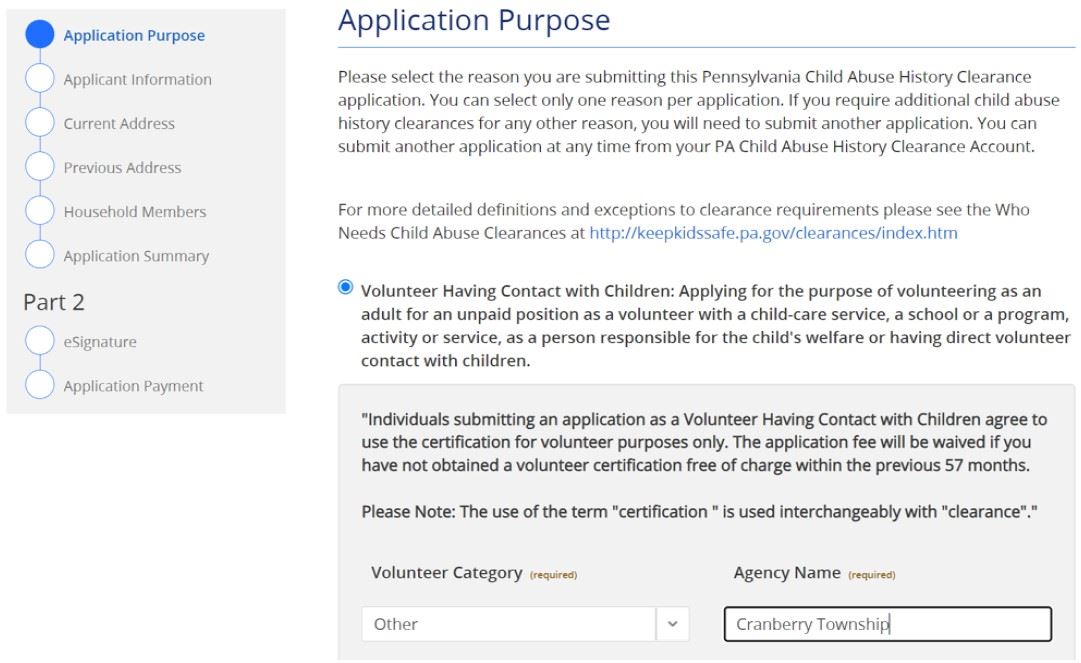The width and height of the screenshot is (1081, 663).
Task: Go to Applicant Information step label
Action: click(x=138, y=79)
